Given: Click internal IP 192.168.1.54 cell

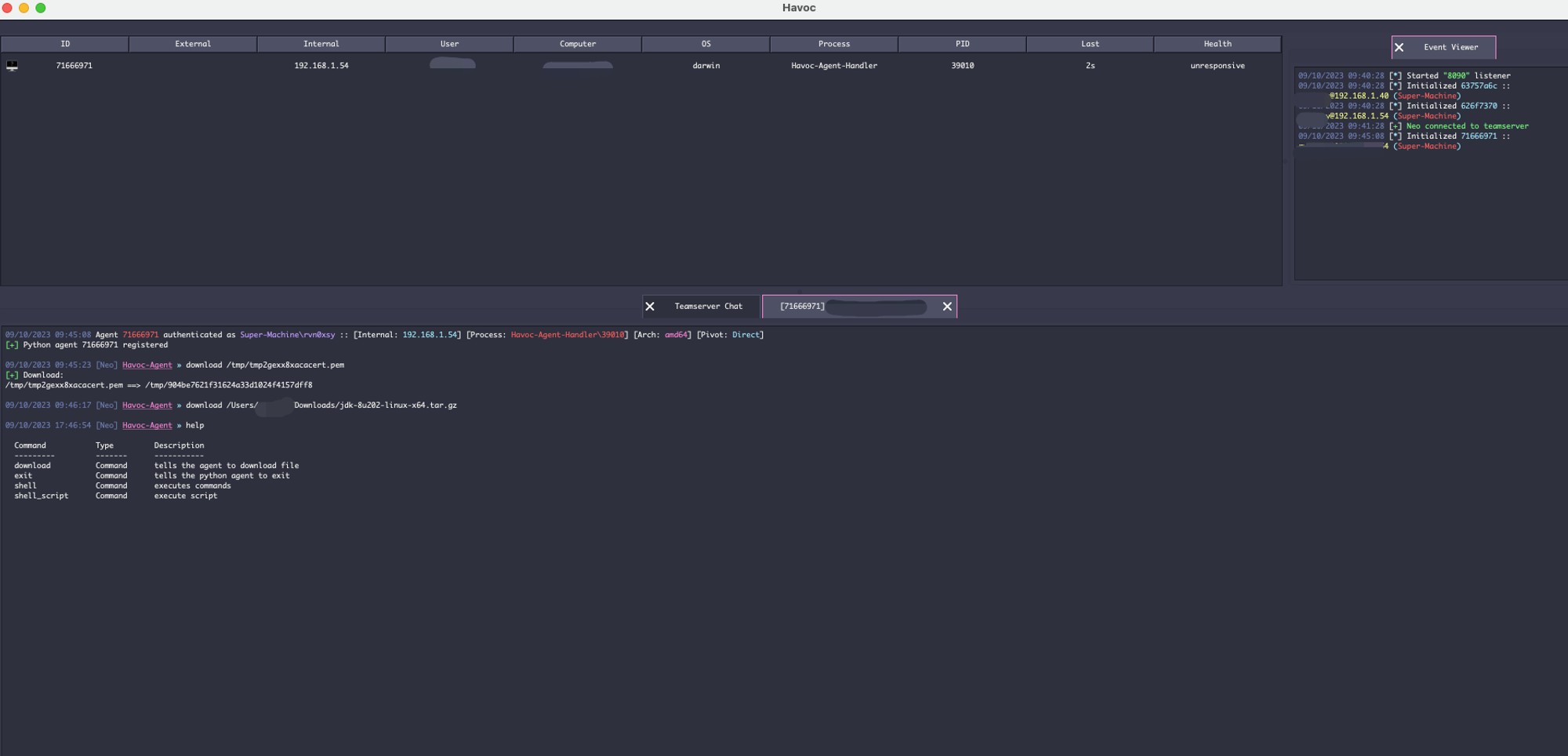Looking at the screenshot, I should coord(321,66).
